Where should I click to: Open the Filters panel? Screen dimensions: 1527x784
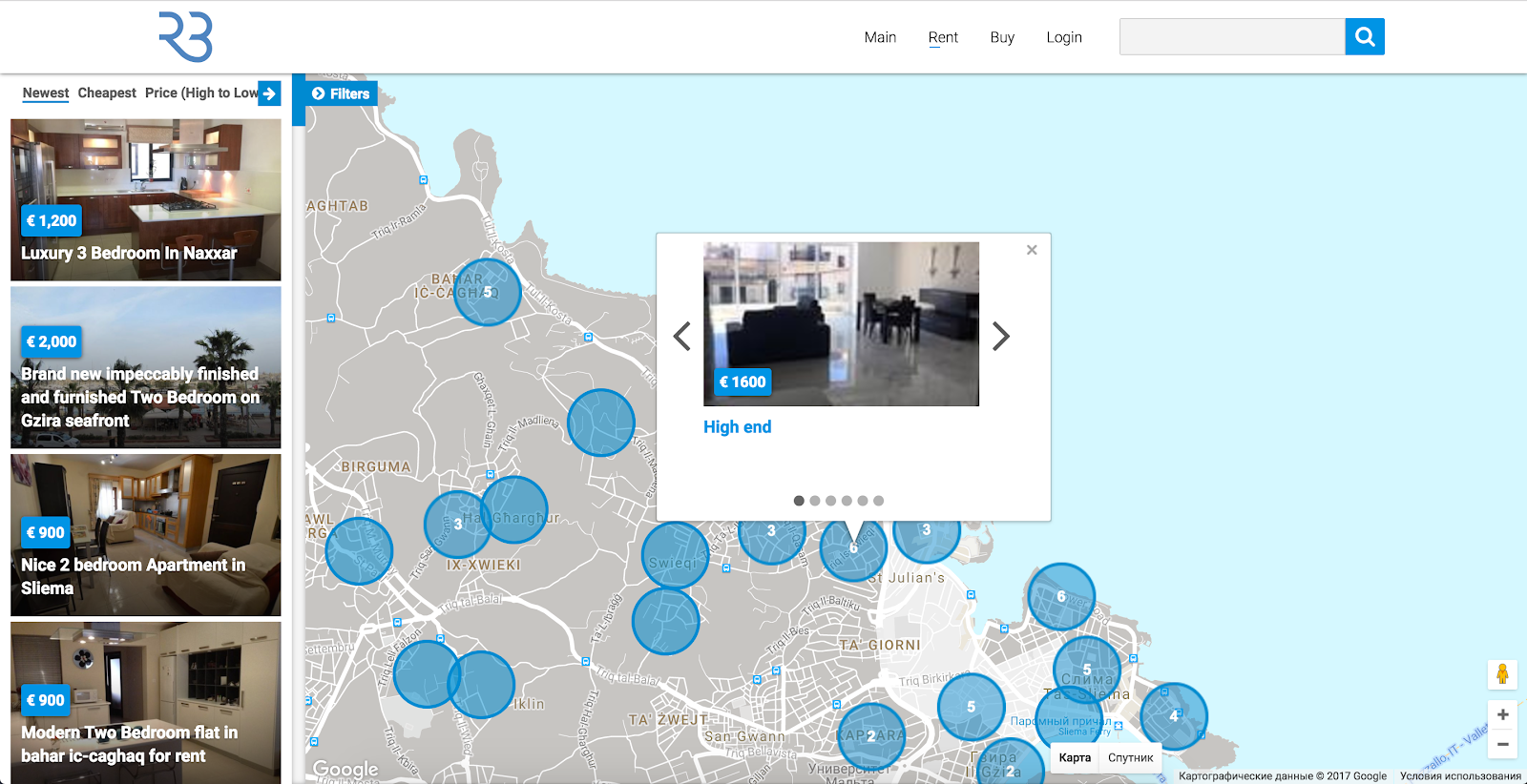click(x=341, y=93)
